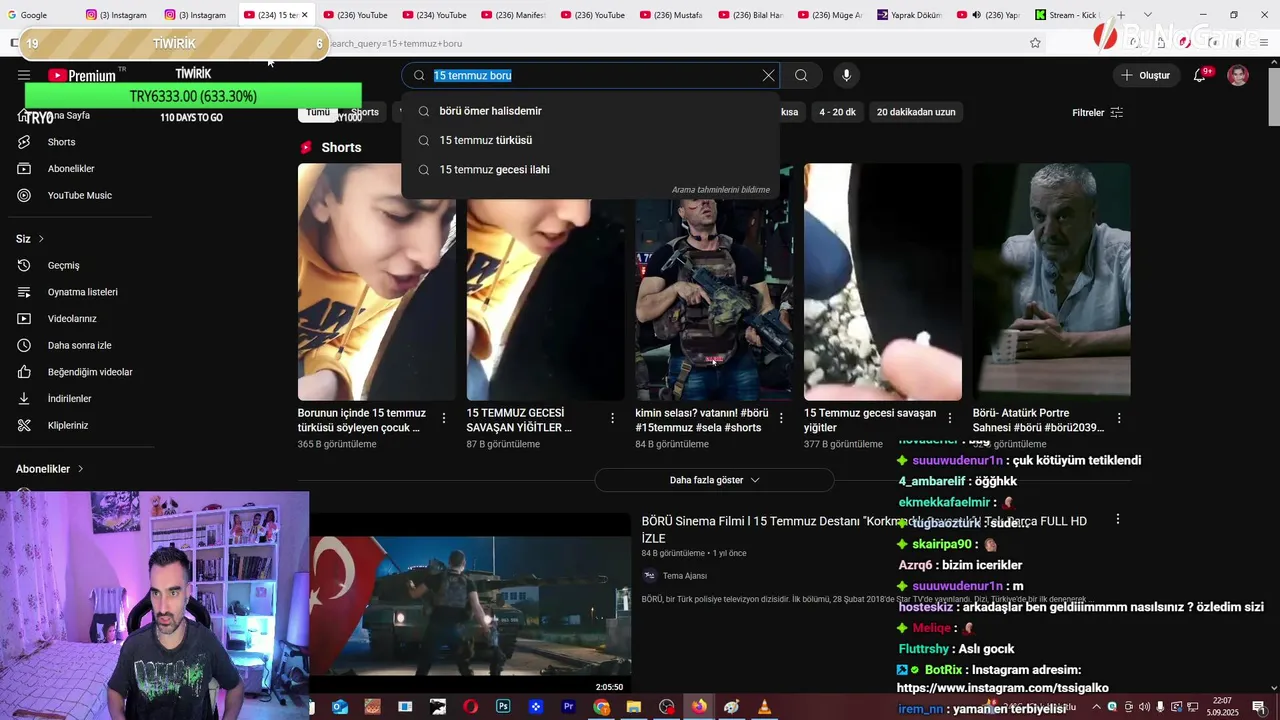Open short Borunun içinde 15 temmuz türküsü
Screen dimensions: 1280x720
coord(376,282)
